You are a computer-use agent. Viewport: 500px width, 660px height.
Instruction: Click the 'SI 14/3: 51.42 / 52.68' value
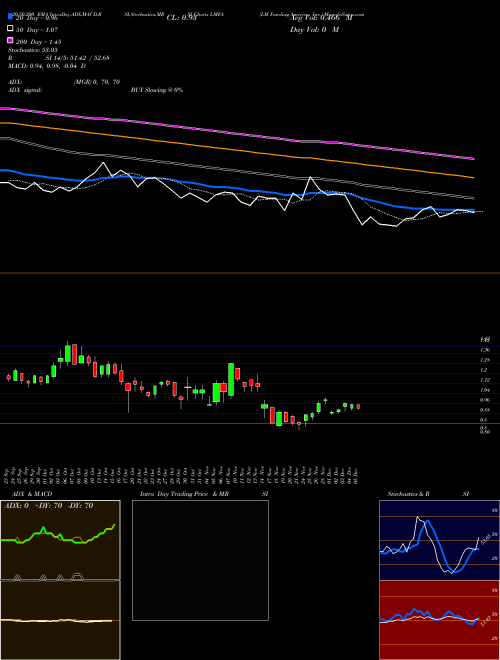[77, 58]
